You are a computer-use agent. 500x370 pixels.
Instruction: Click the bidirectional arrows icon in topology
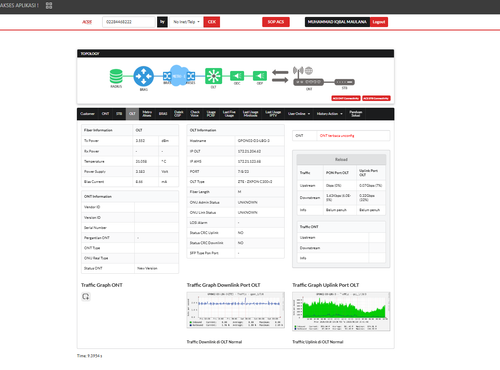pos(280,76)
